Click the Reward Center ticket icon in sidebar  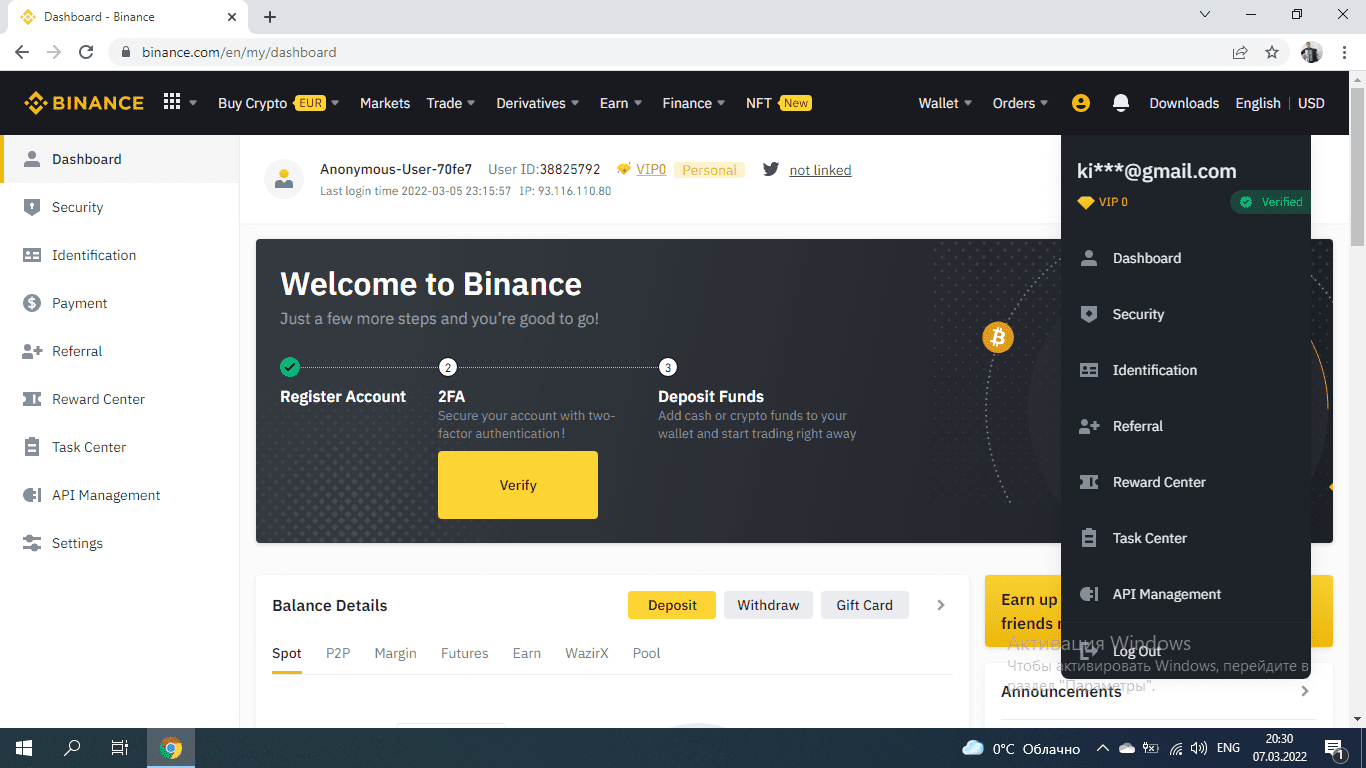(x=32, y=399)
